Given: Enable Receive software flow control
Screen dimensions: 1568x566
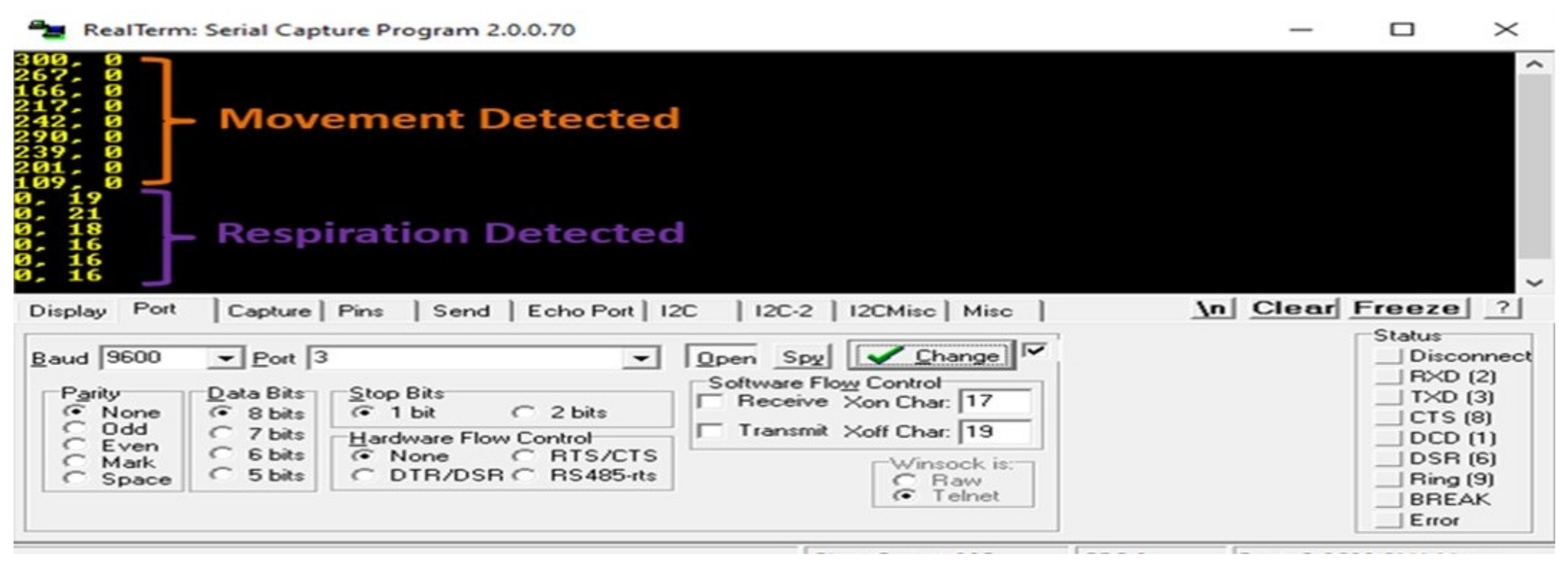Looking at the screenshot, I should tap(710, 402).
